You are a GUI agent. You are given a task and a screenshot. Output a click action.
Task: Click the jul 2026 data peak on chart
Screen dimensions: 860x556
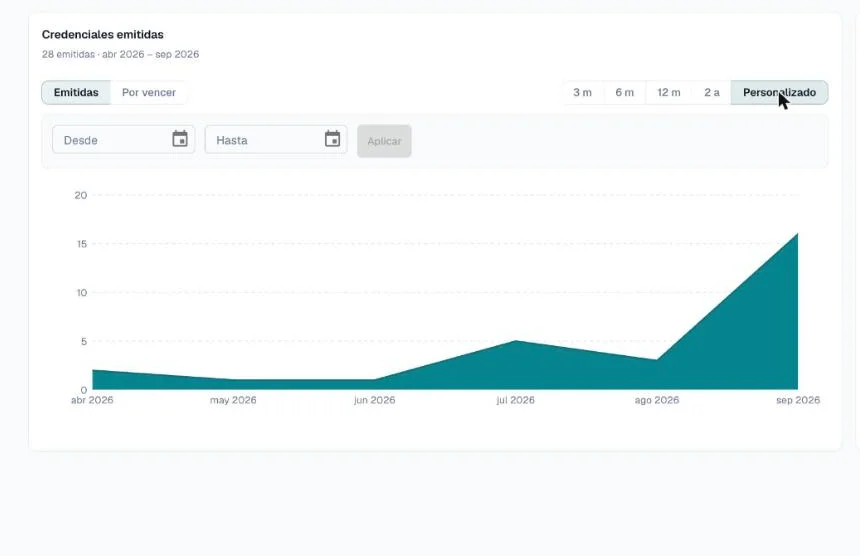point(516,341)
